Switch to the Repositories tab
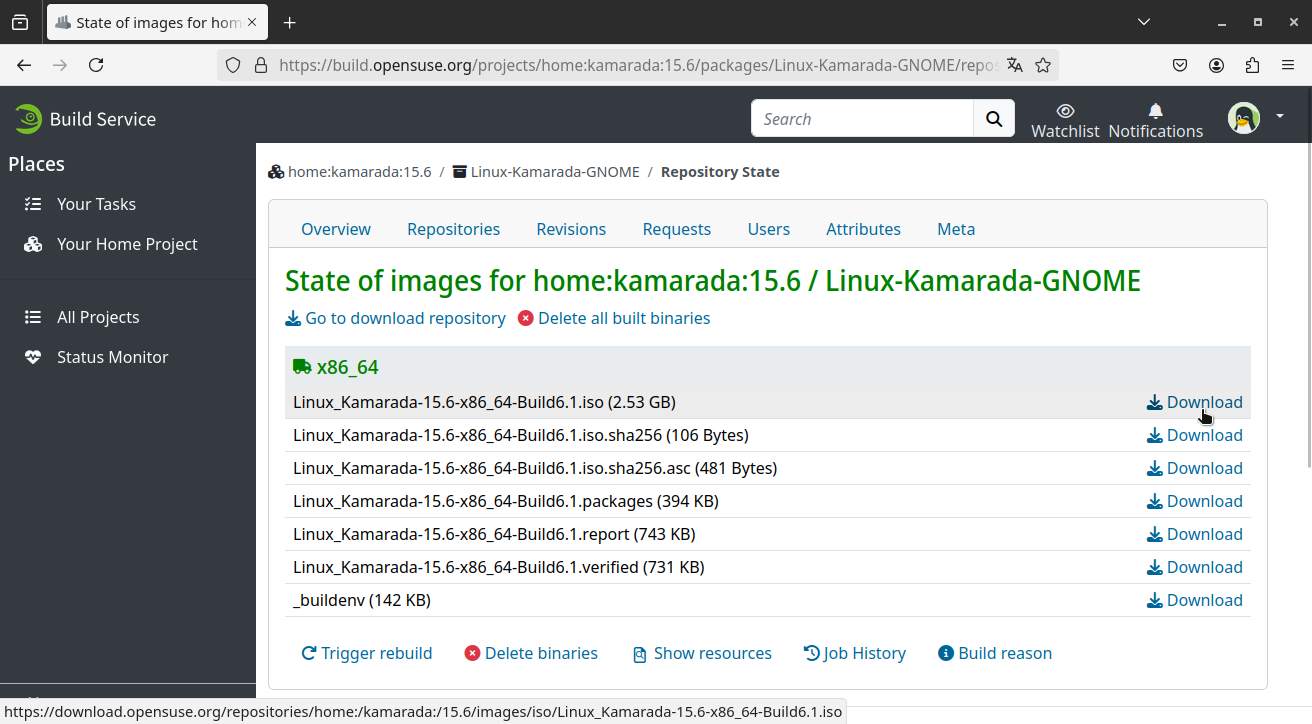The image size is (1312, 724). coord(453,229)
